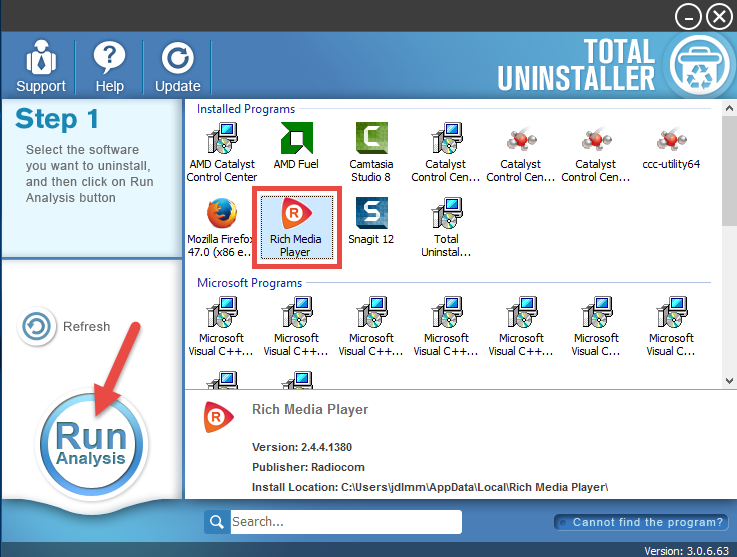Select the Total Uninstal... program entry

click(446, 228)
